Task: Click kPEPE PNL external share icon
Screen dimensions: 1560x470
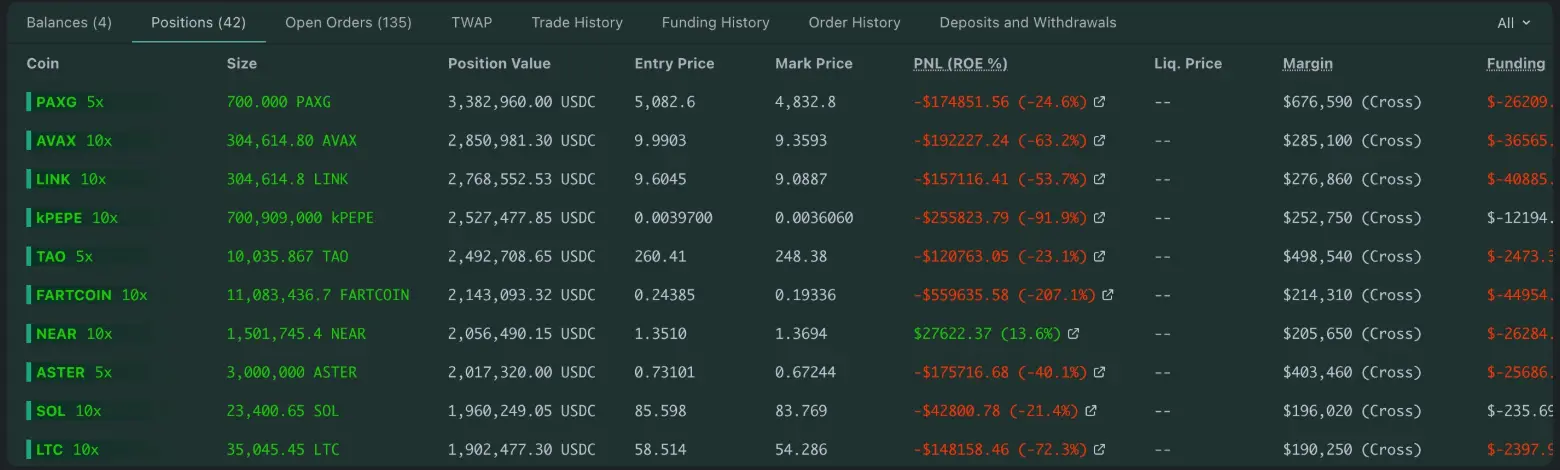Action: 1099,218
